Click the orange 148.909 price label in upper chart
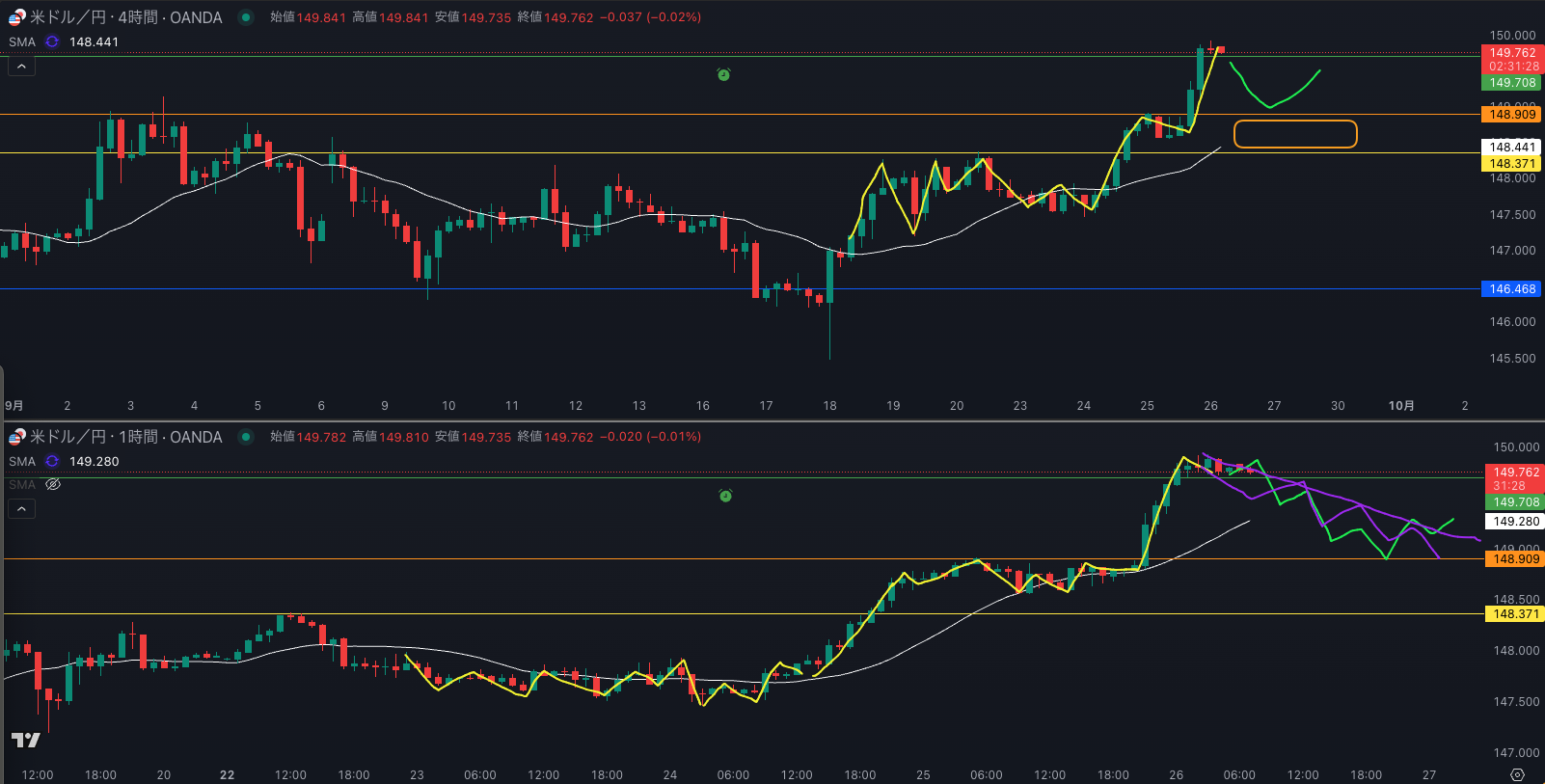Screen dimensions: 1545x784 pyautogui.click(x=1511, y=115)
